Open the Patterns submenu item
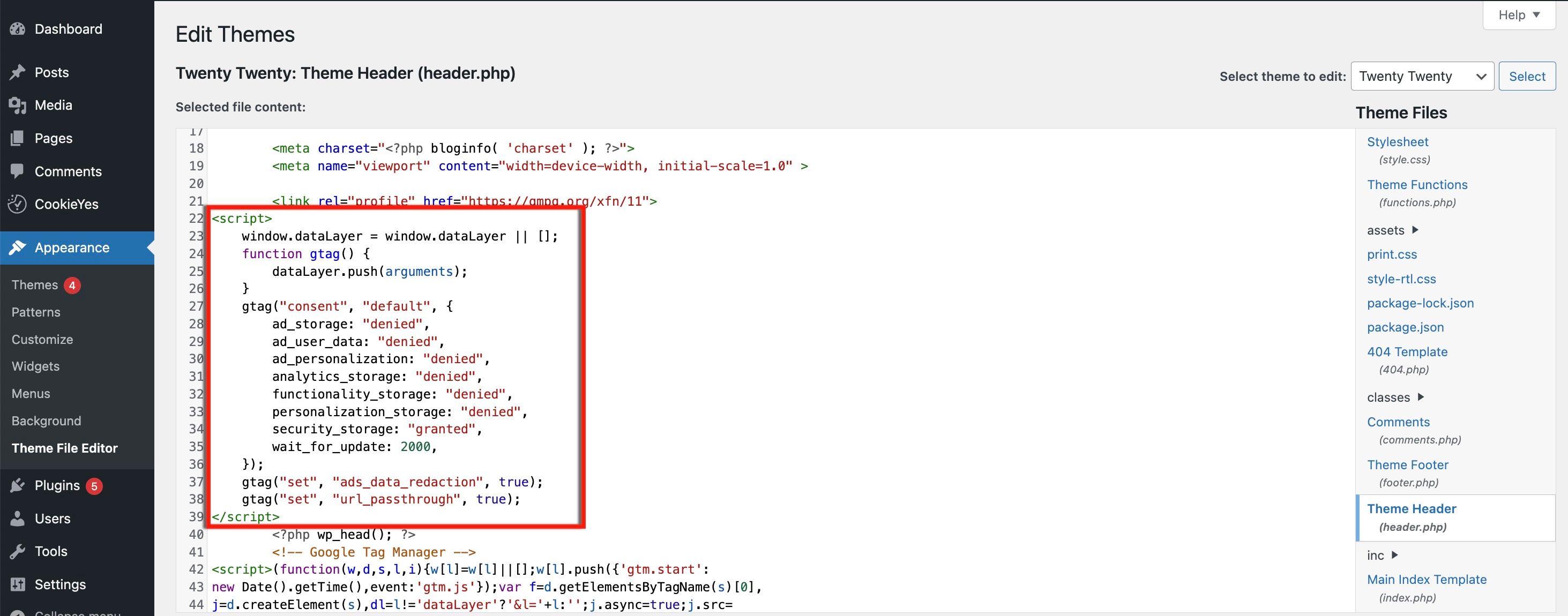The width and height of the screenshot is (1568, 616). click(x=36, y=312)
